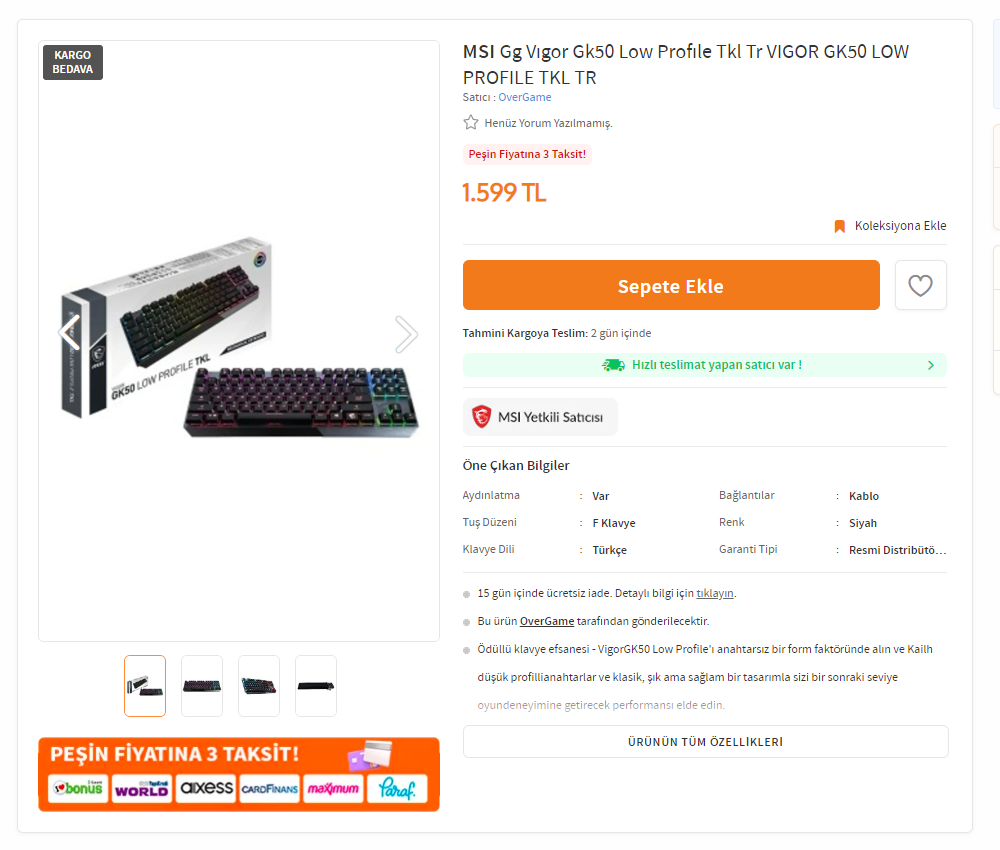Open the OverGame shipping sender link
1000x850 pixels.
point(547,621)
